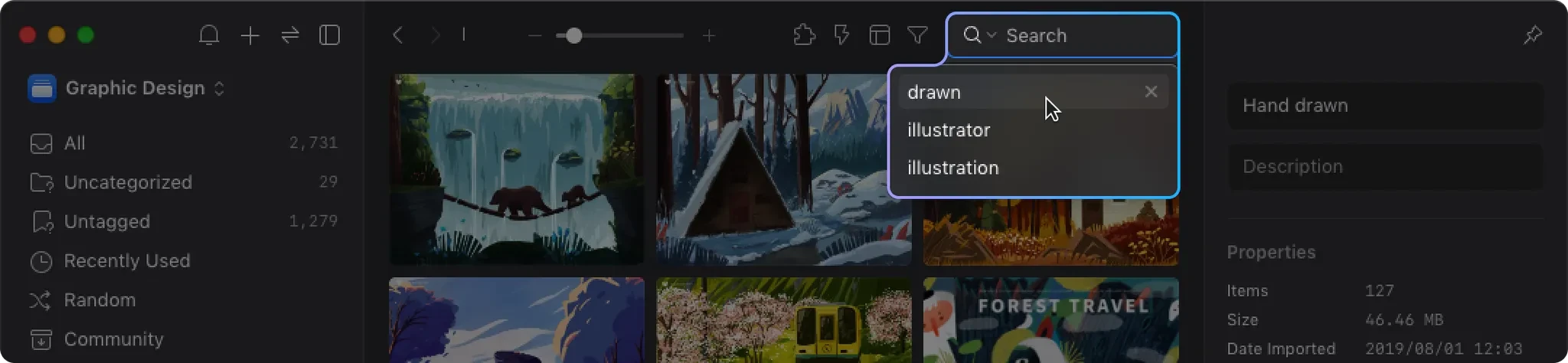Toggle the sidebar layout icon
Viewport: 1568px width, 363px height.
(329, 35)
